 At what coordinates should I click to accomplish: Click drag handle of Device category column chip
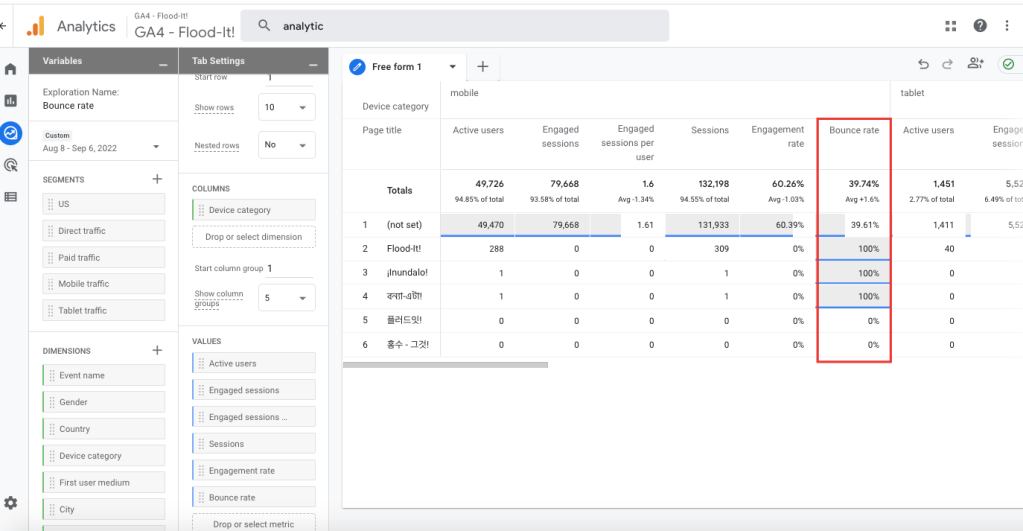pos(201,210)
